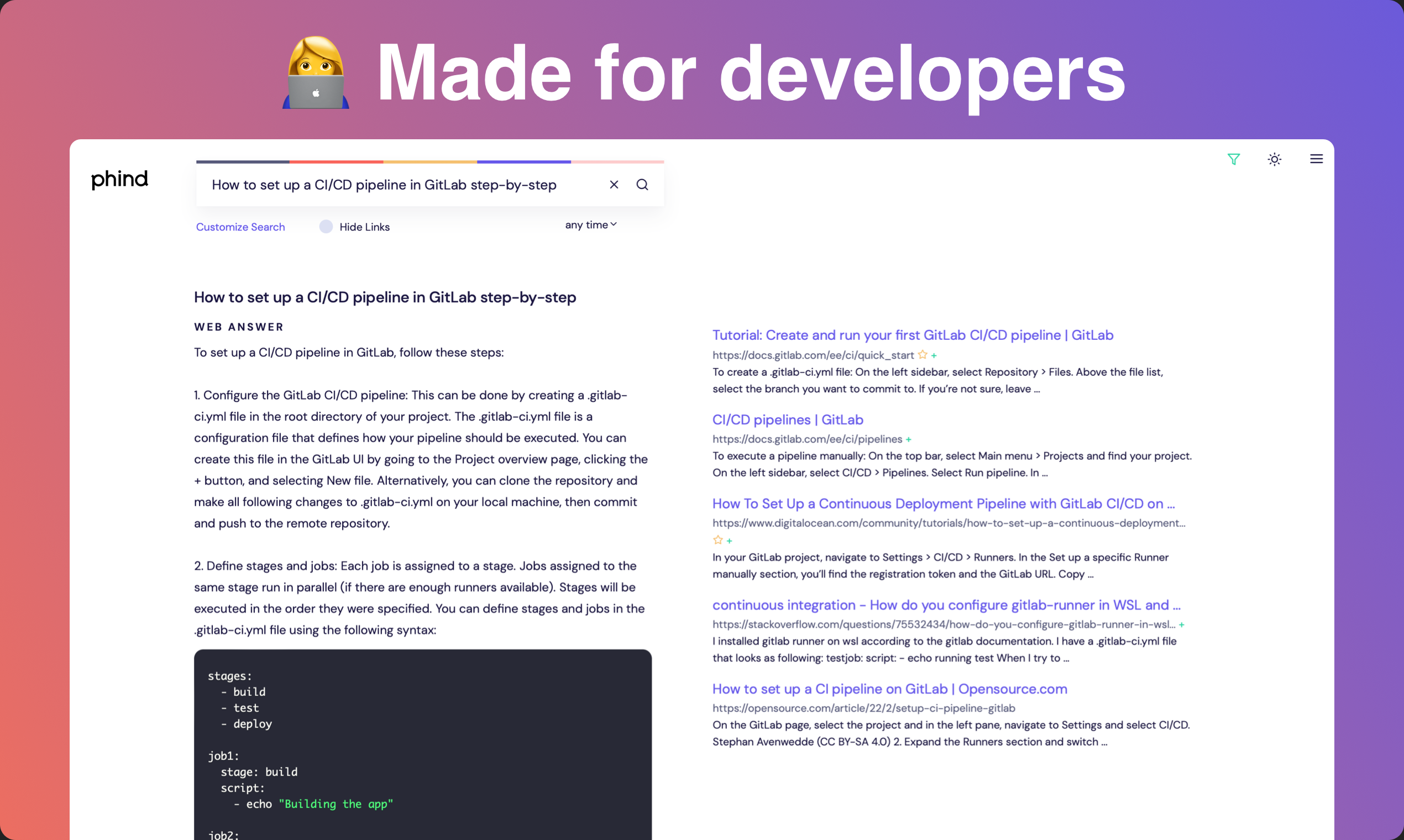Star the docs.gitlab.com quick_start result
Screen dimensions: 1404x840
pos(922,354)
